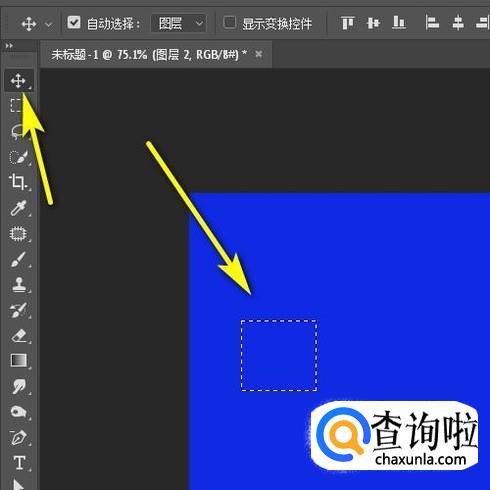
Task: Pick the Eyedropper tool
Action: 18,208
